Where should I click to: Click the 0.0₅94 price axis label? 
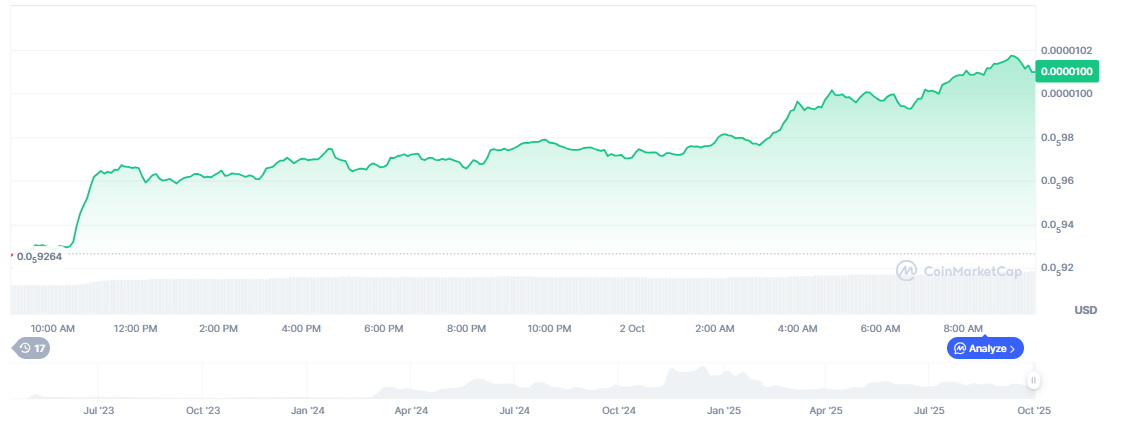click(x=1058, y=225)
